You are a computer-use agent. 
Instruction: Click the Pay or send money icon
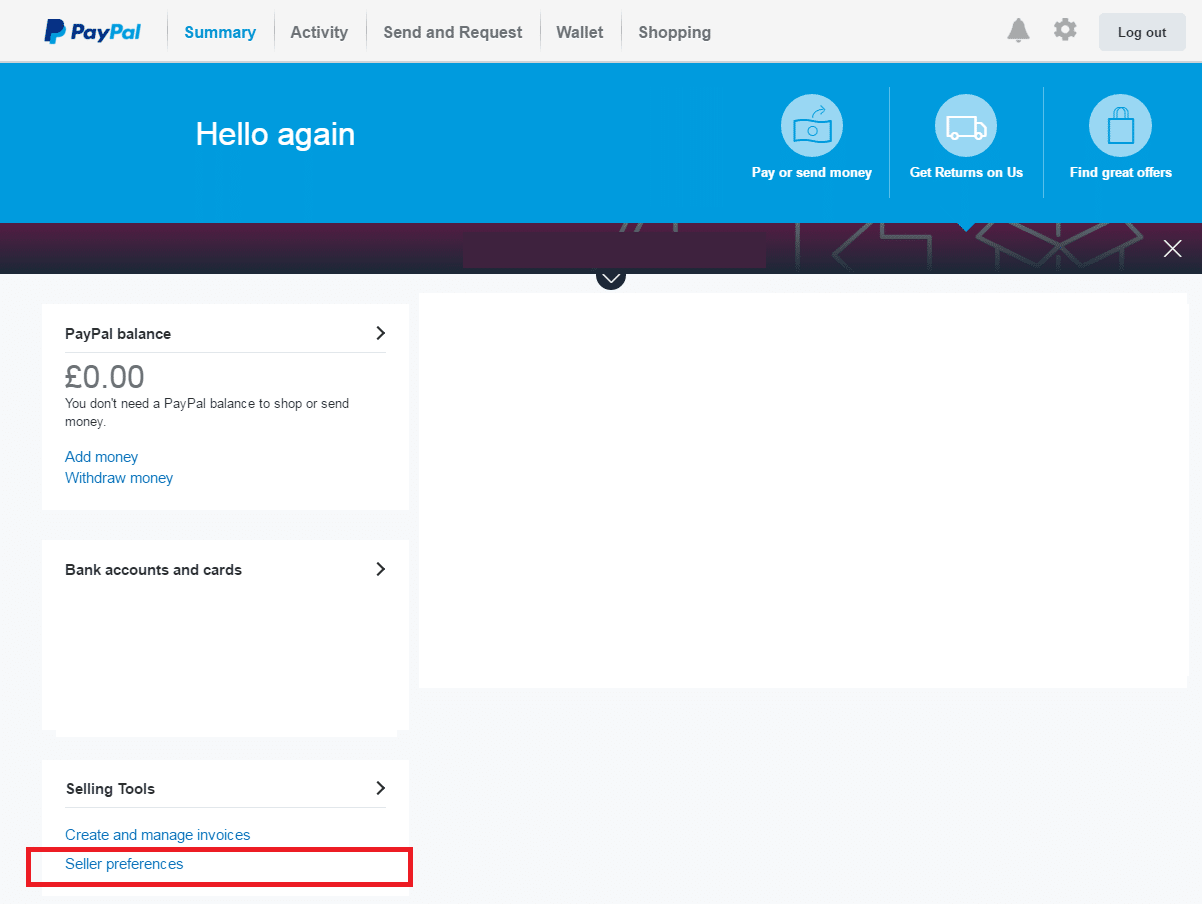[811, 126]
